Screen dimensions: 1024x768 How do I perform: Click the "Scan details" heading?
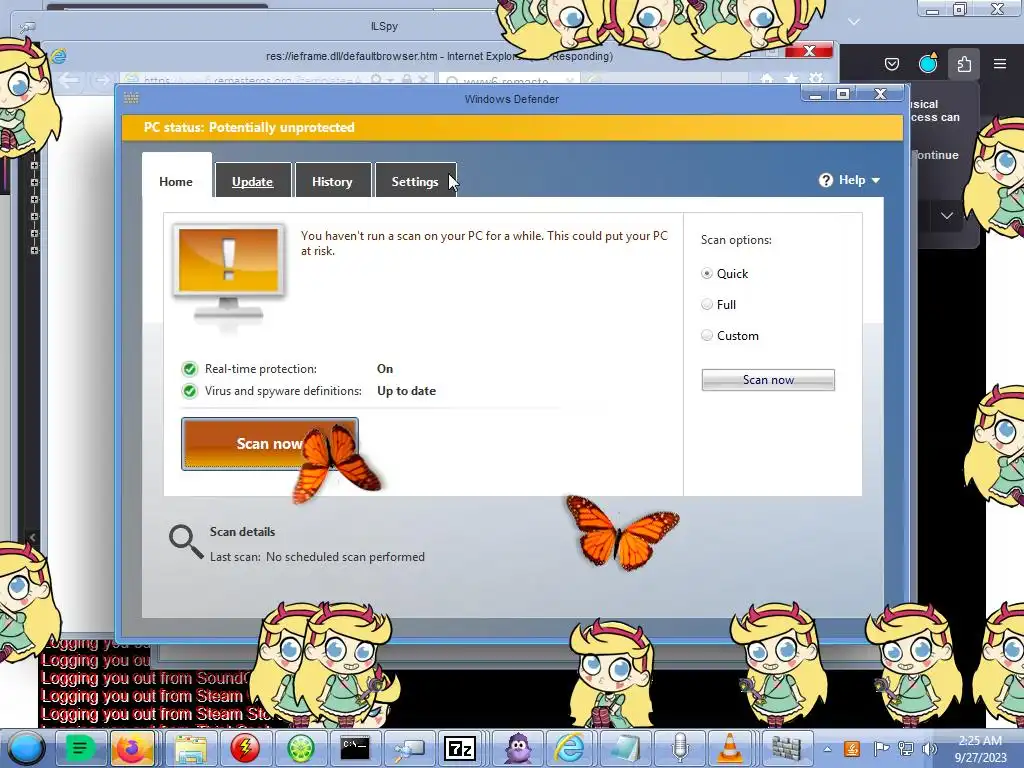[242, 532]
